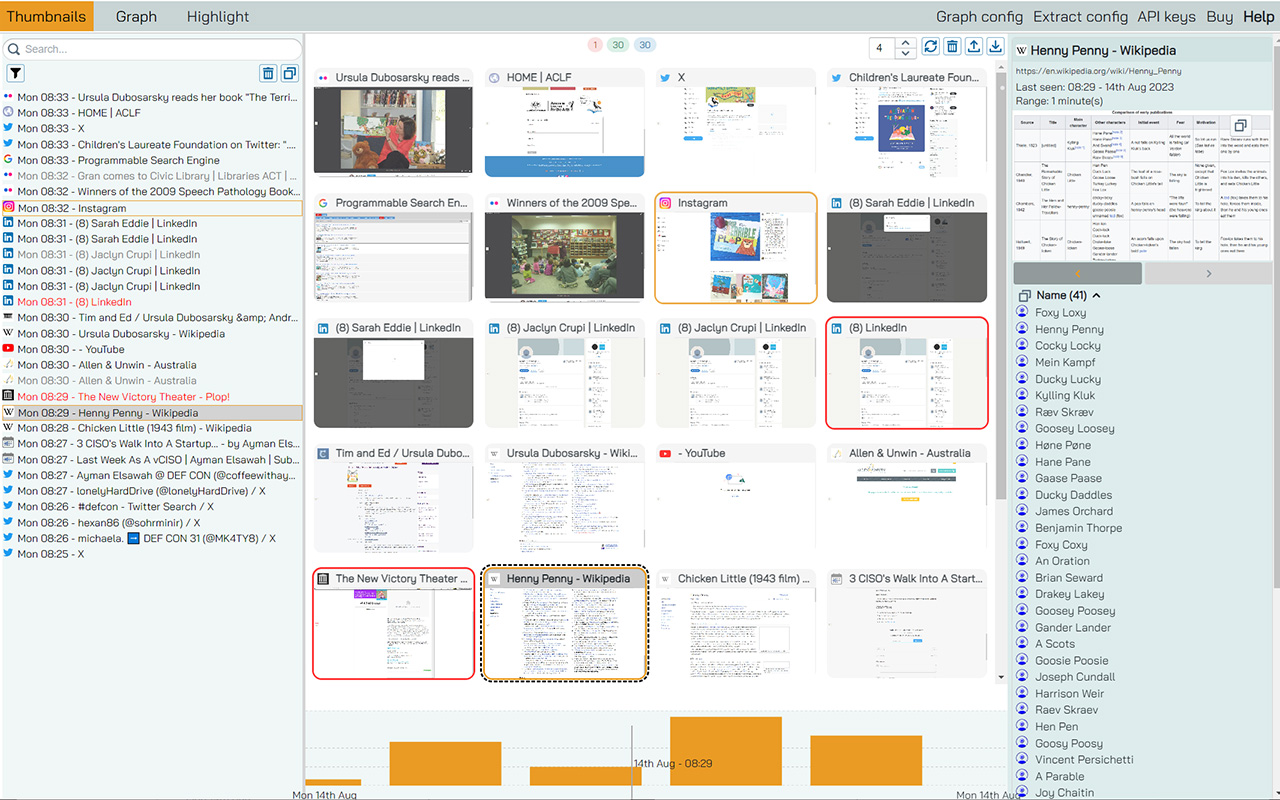
Task: Open the Extract config menu
Action: click(x=1080, y=16)
